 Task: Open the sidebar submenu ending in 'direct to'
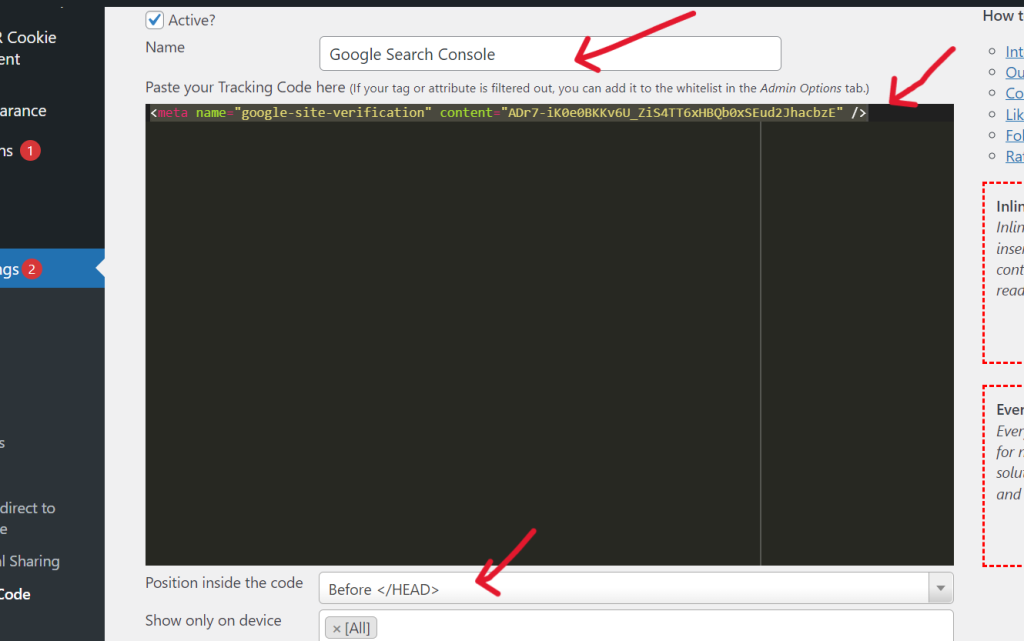pos(27,518)
